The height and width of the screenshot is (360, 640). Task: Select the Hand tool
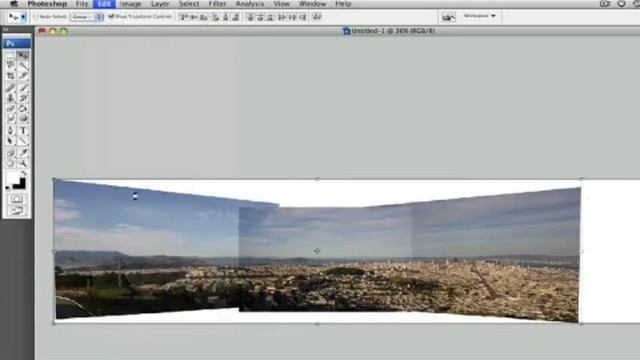11,163
